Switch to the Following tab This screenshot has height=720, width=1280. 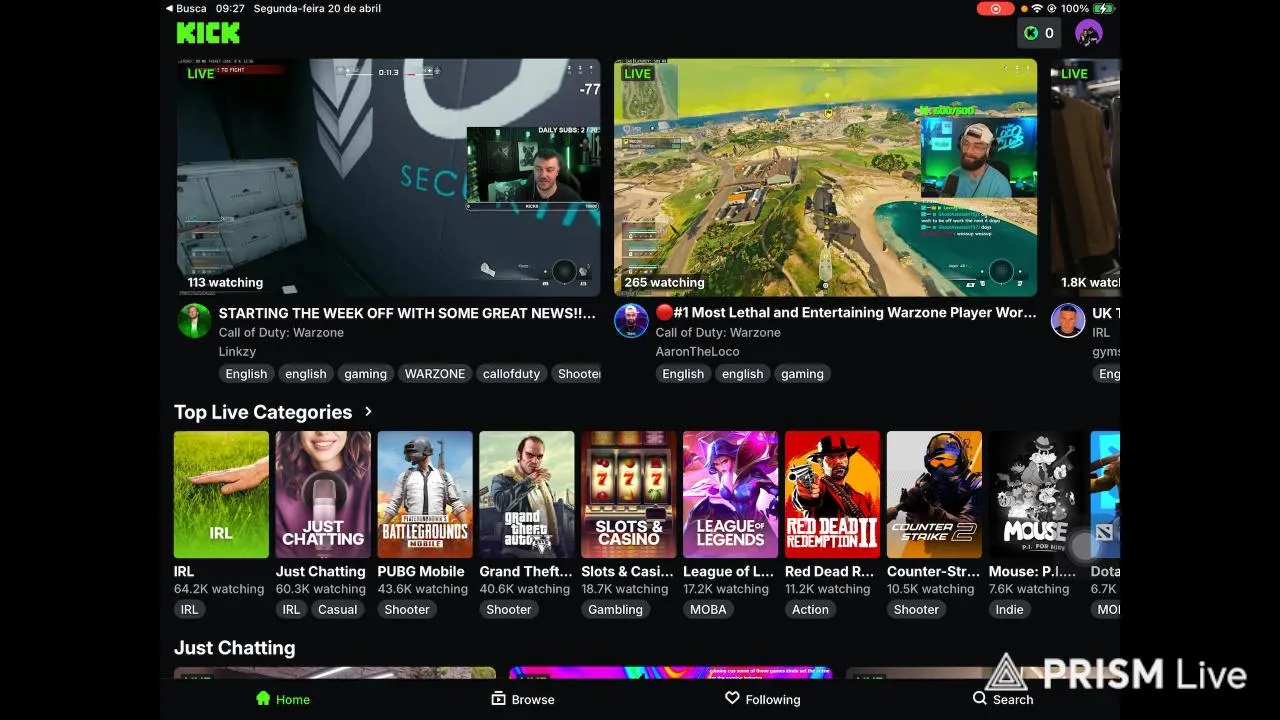pos(763,699)
